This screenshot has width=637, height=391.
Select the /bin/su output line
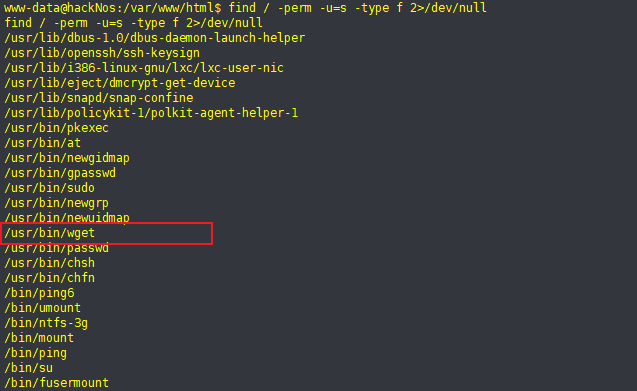coord(28,368)
